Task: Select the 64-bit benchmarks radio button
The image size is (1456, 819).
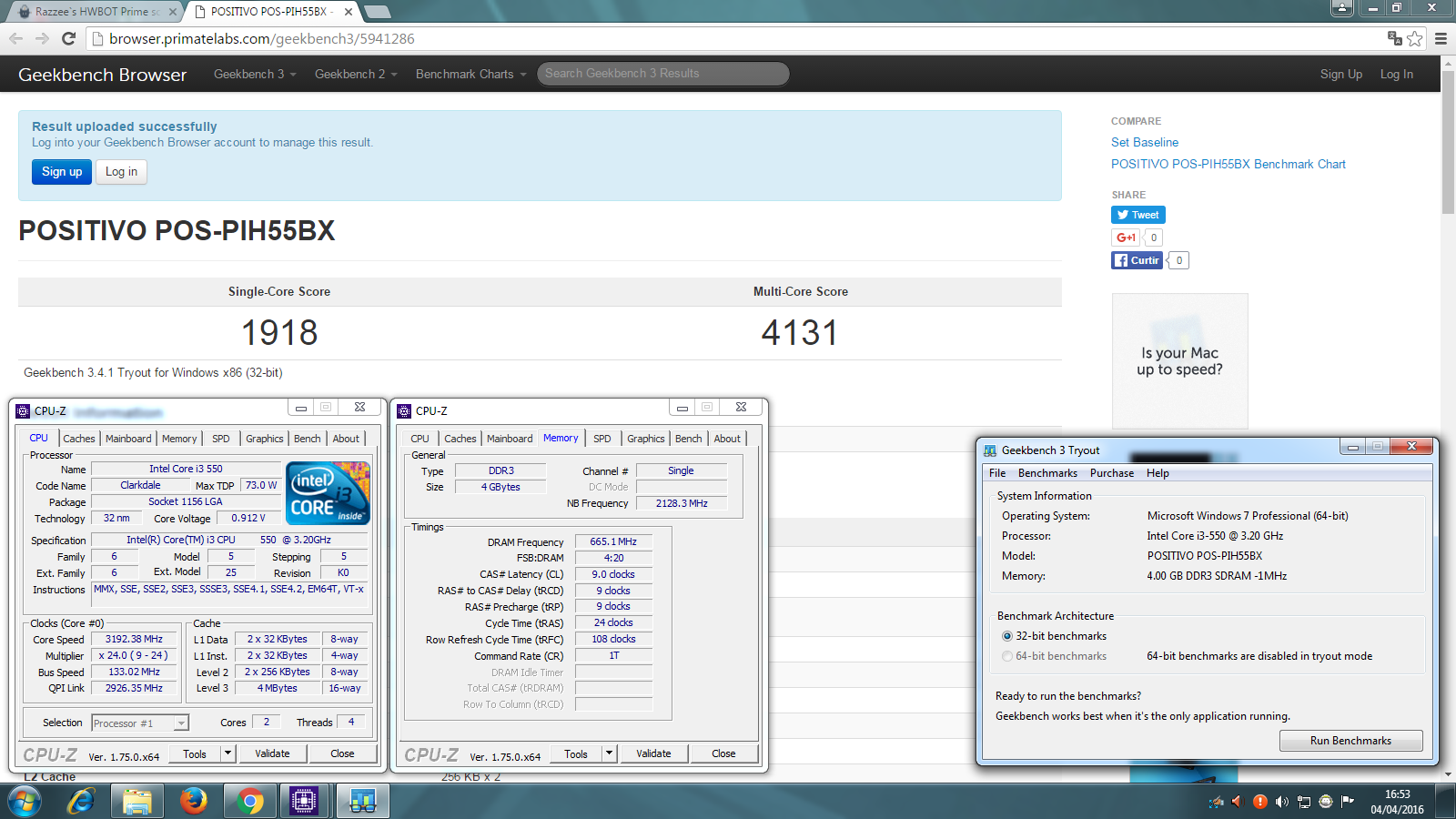Action: coord(1007,656)
